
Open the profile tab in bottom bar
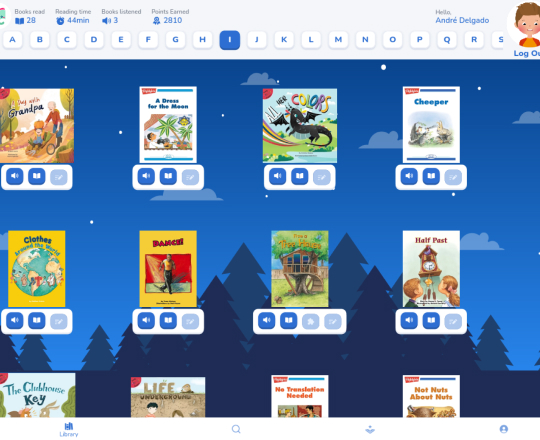pyautogui.click(x=503, y=429)
